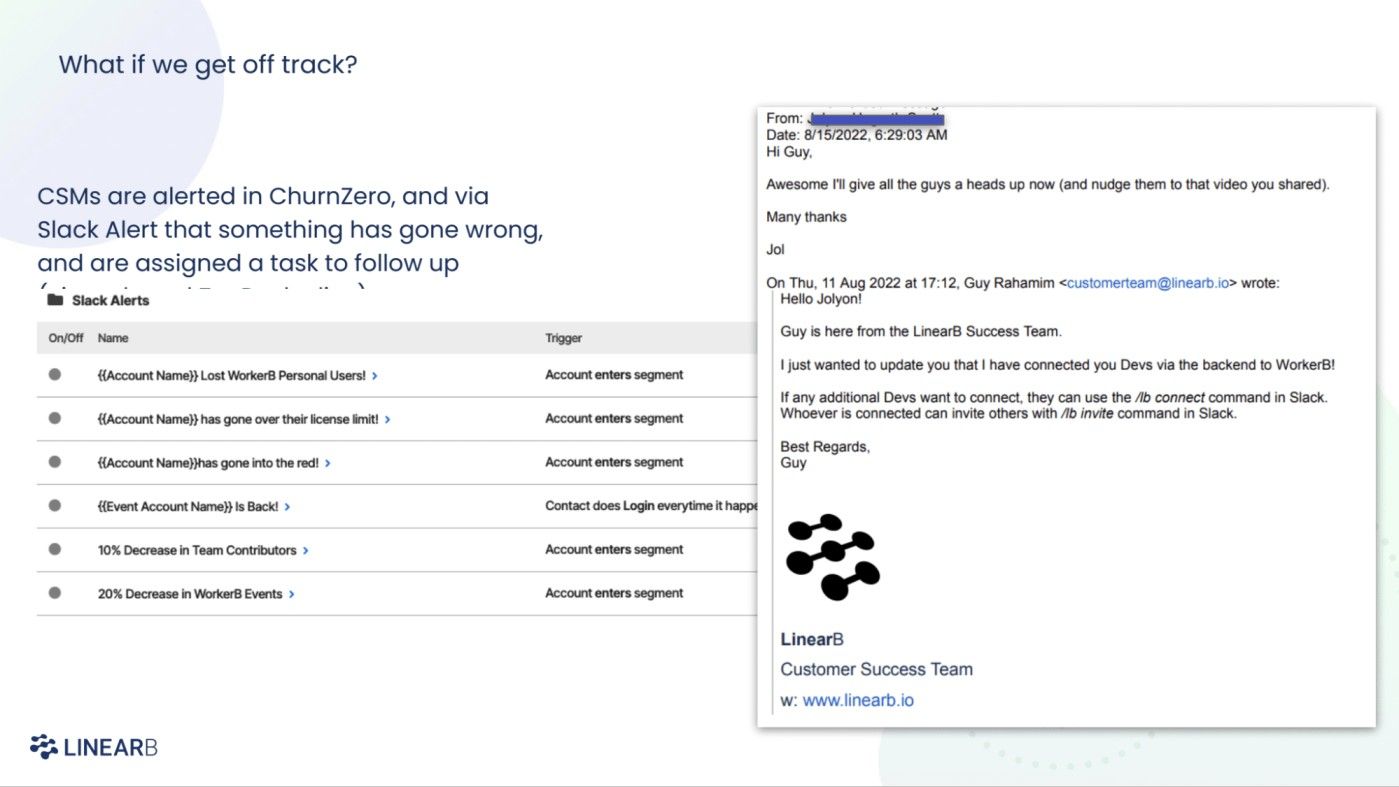The image size is (1399, 787).
Task: Expand the 20% Decrease in WorkerB Events alert
Action: [291, 593]
